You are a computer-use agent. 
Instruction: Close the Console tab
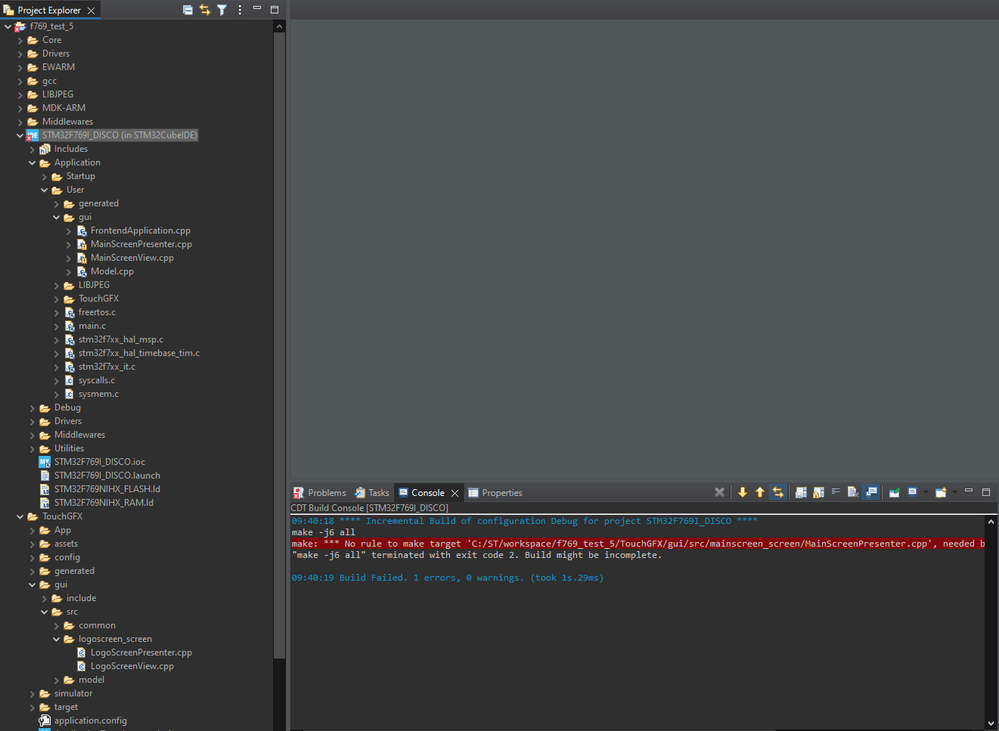tap(455, 493)
